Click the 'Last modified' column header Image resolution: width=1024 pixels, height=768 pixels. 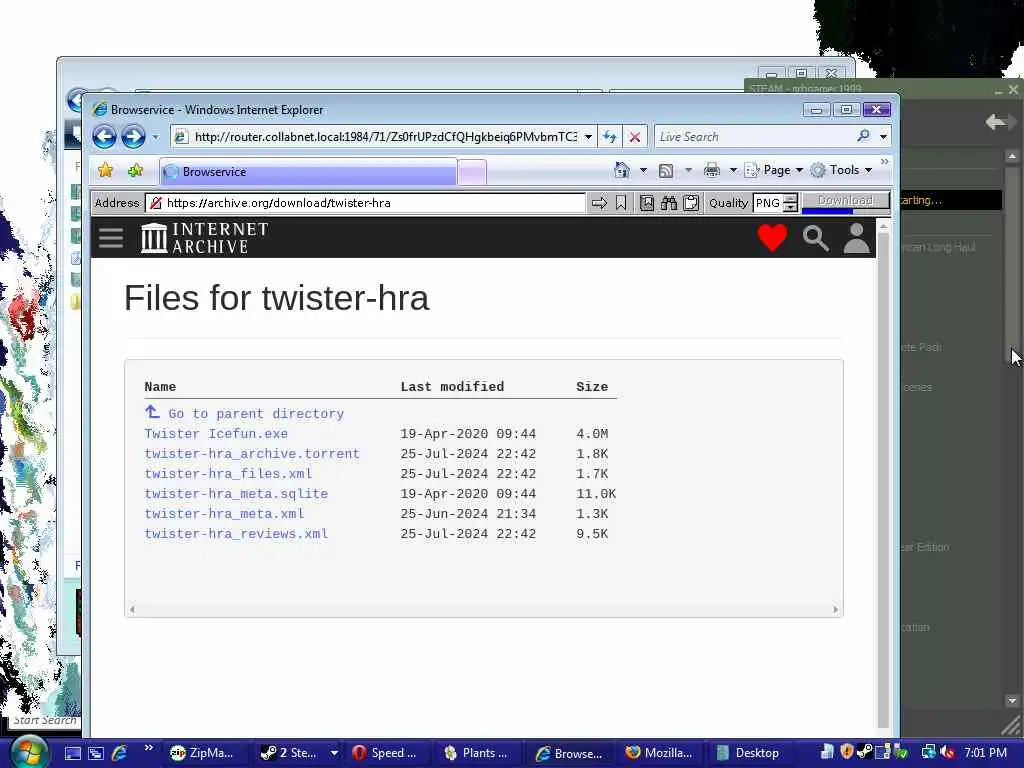pyautogui.click(x=452, y=387)
